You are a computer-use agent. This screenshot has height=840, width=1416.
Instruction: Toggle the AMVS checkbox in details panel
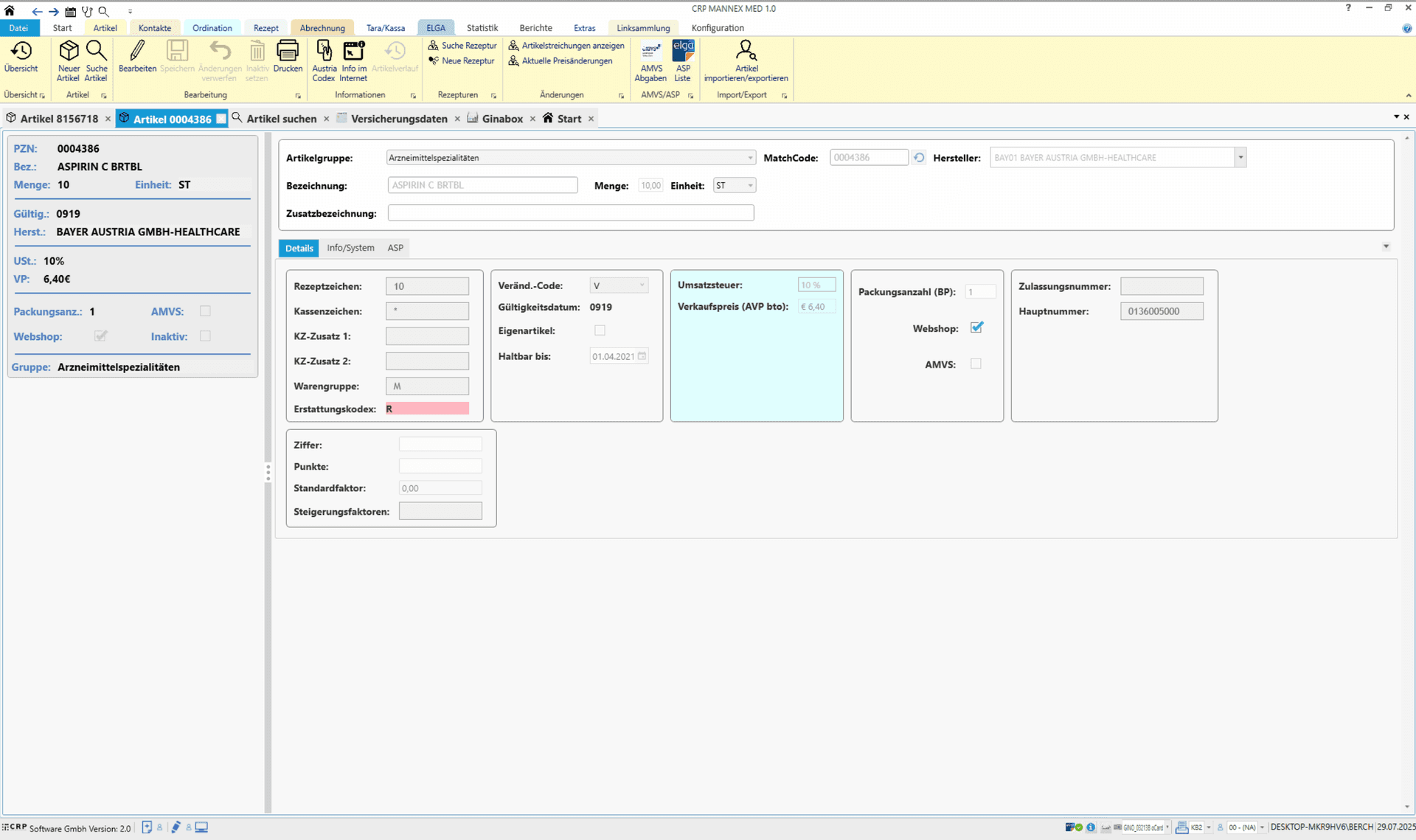[976, 364]
